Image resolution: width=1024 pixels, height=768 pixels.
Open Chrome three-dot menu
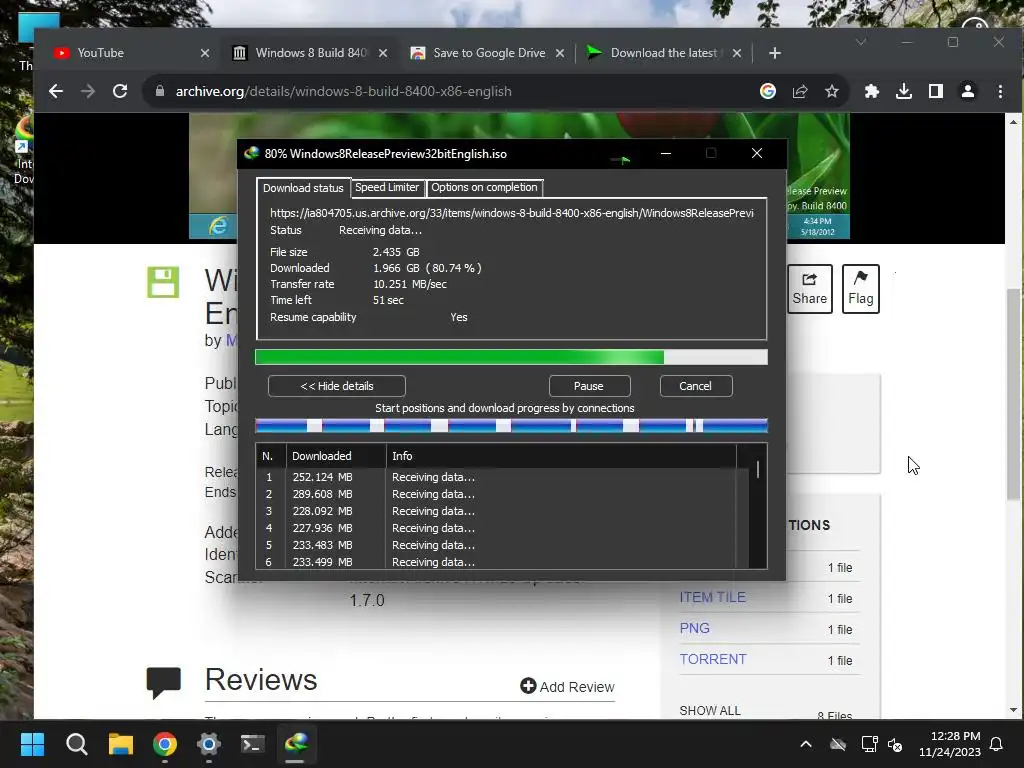(x=1000, y=91)
